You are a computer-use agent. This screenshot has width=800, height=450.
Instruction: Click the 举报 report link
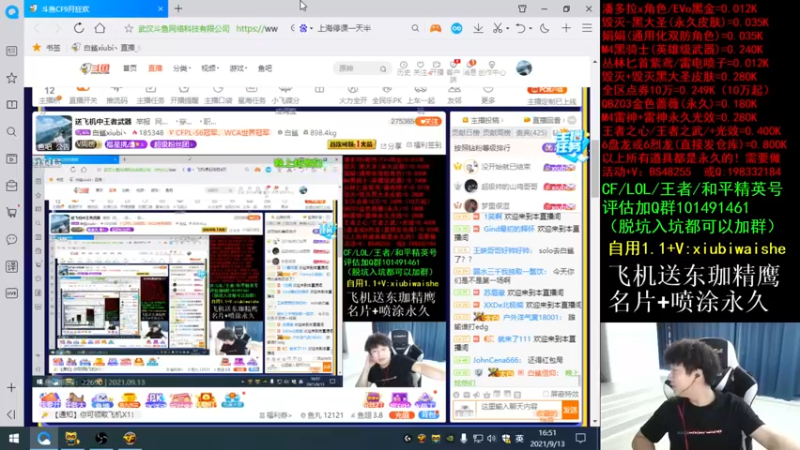click(x=143, y=121)
